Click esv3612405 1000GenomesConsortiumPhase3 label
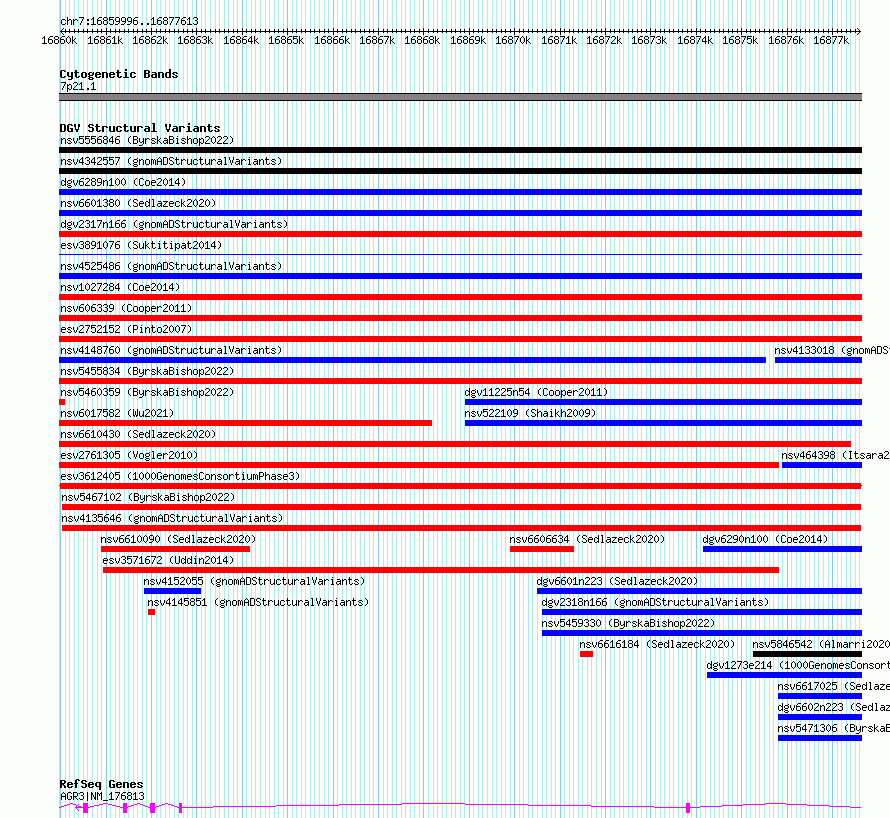890x818 pixels. (180, 476)
